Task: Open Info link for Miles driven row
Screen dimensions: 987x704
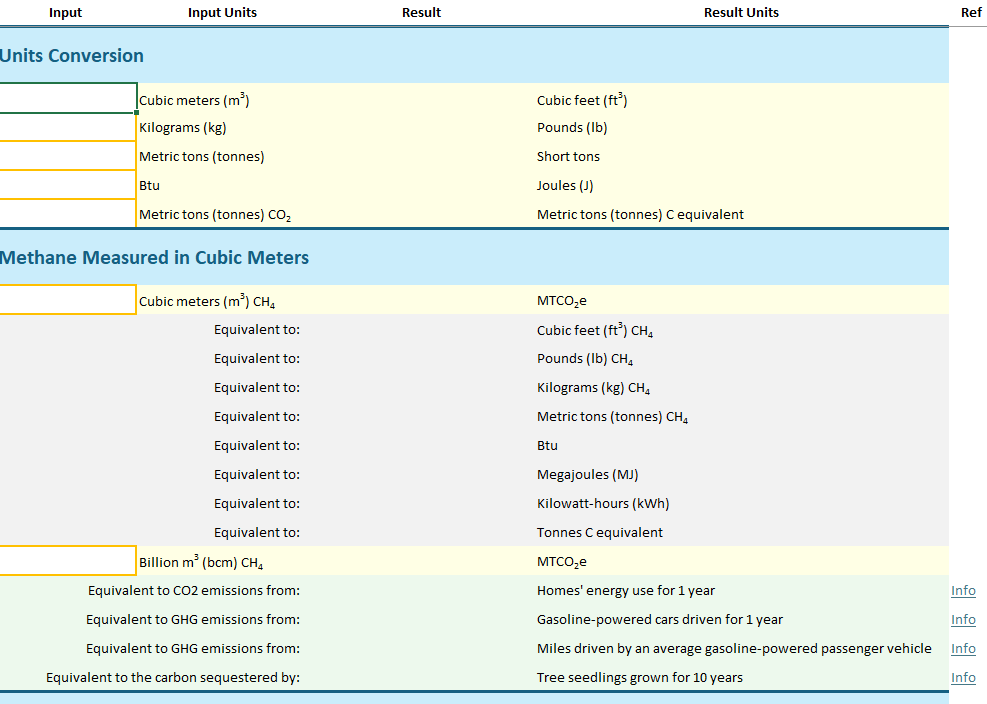Action: pos(963,648)
